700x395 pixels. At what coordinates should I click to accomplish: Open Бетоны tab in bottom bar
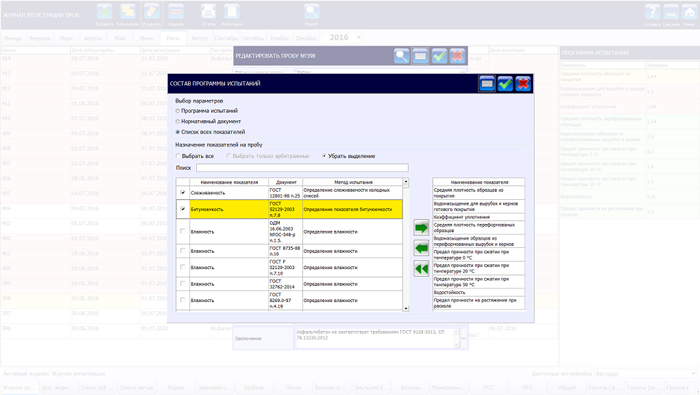point(410,387)
